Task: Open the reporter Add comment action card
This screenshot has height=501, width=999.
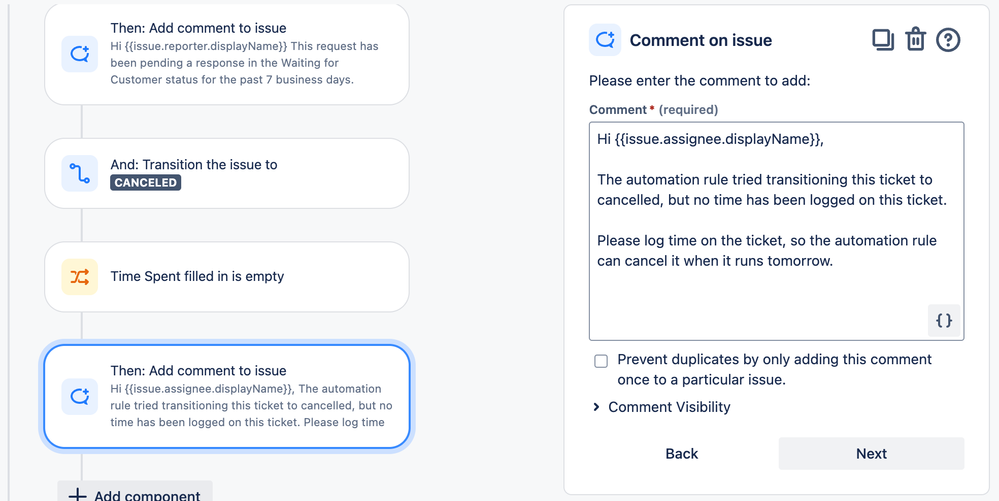Action: [x=245, y=54]
